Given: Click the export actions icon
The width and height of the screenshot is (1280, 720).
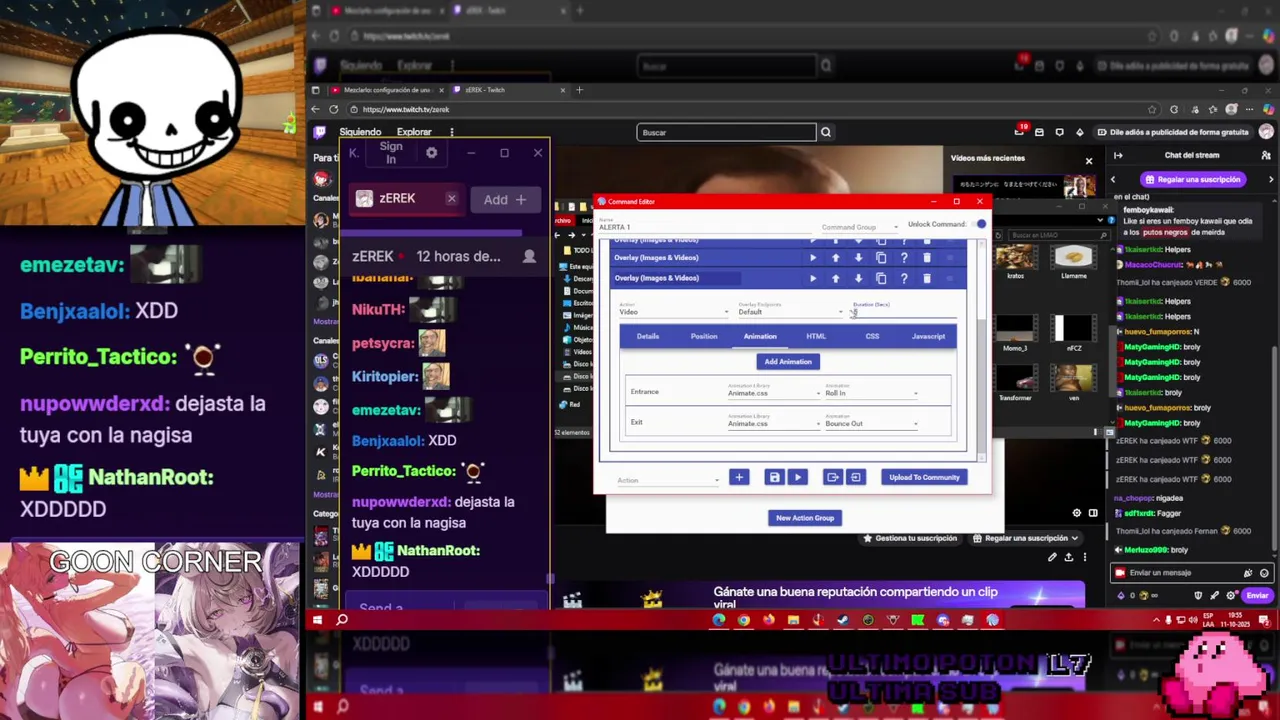Looking at the screenshot, I should coord(832,477).
